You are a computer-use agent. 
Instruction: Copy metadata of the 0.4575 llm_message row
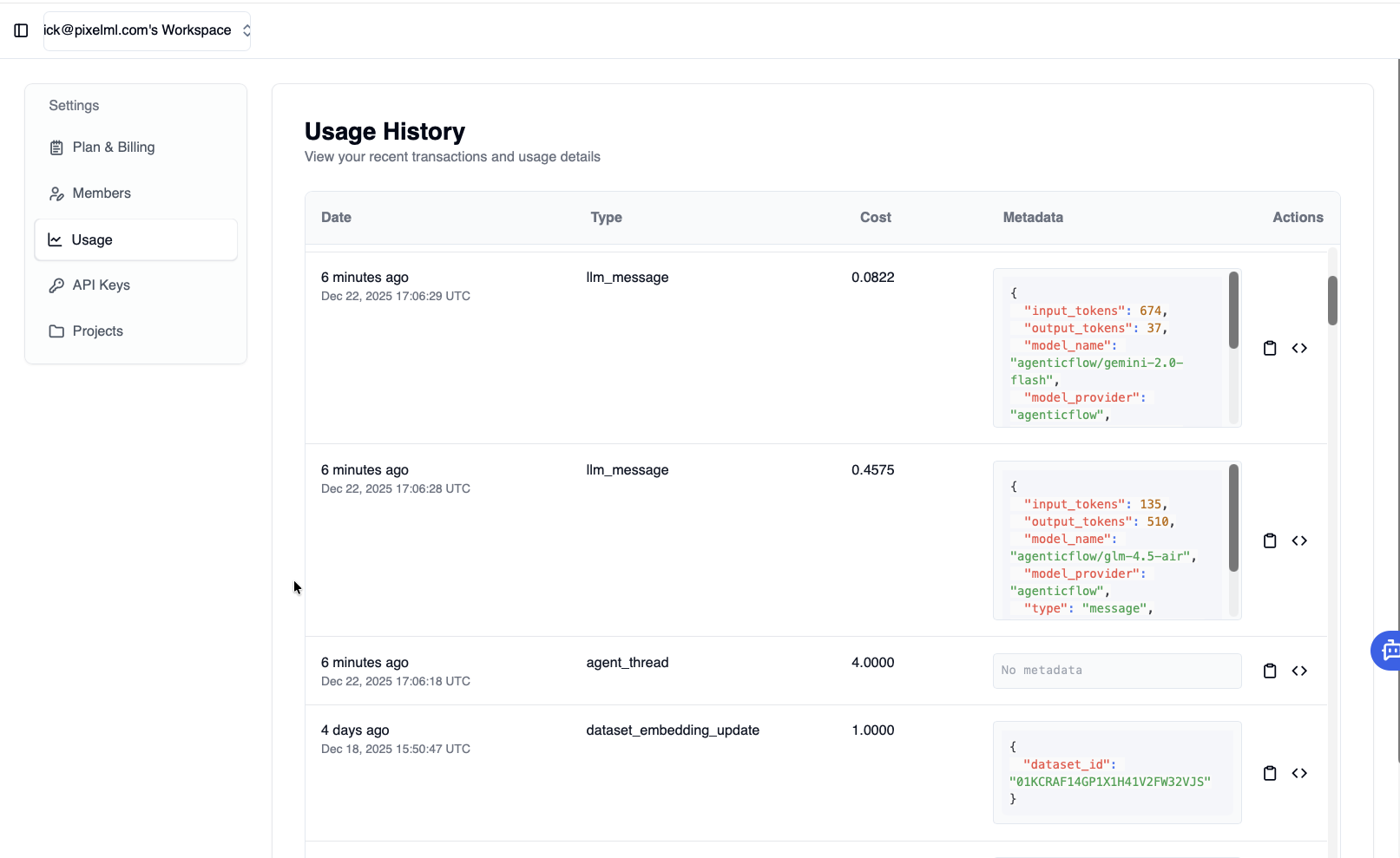1270,540
